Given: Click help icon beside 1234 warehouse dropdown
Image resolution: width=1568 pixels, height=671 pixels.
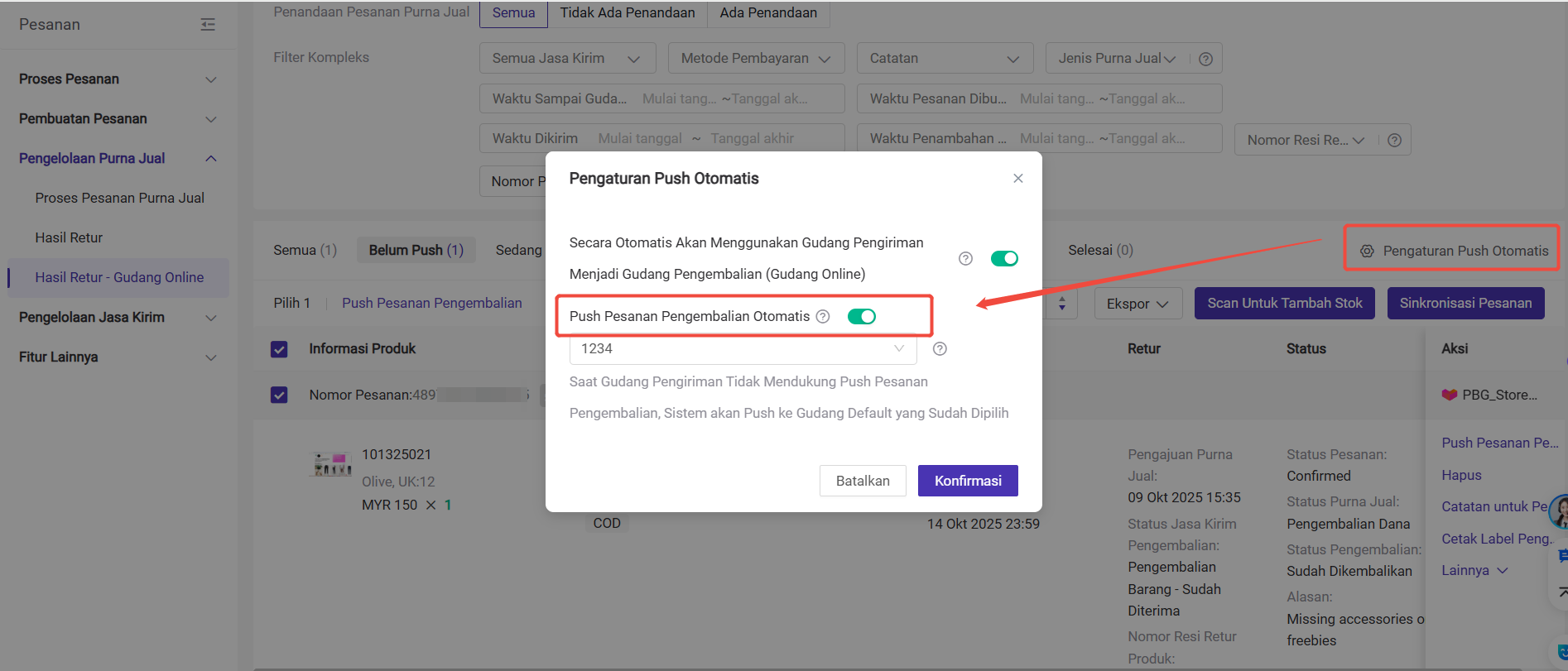Looking at the screenshot, I should [940, 349].
